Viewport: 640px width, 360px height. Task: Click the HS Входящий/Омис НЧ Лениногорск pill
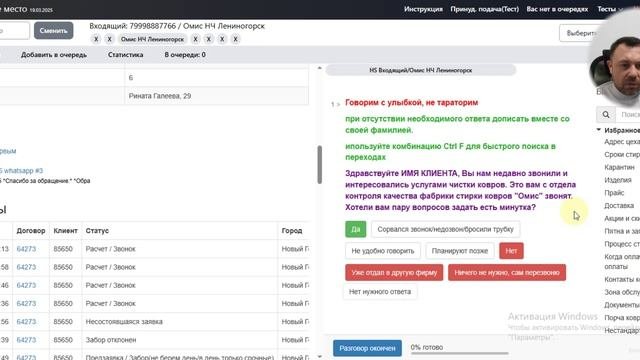click(420, 70)
